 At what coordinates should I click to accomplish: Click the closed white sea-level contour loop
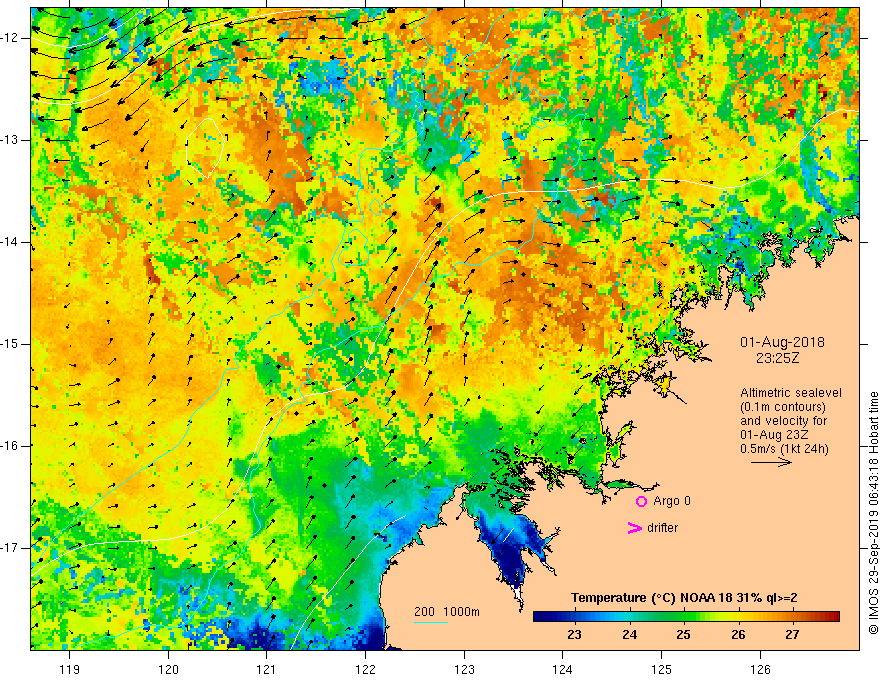[x=205, y=148]
